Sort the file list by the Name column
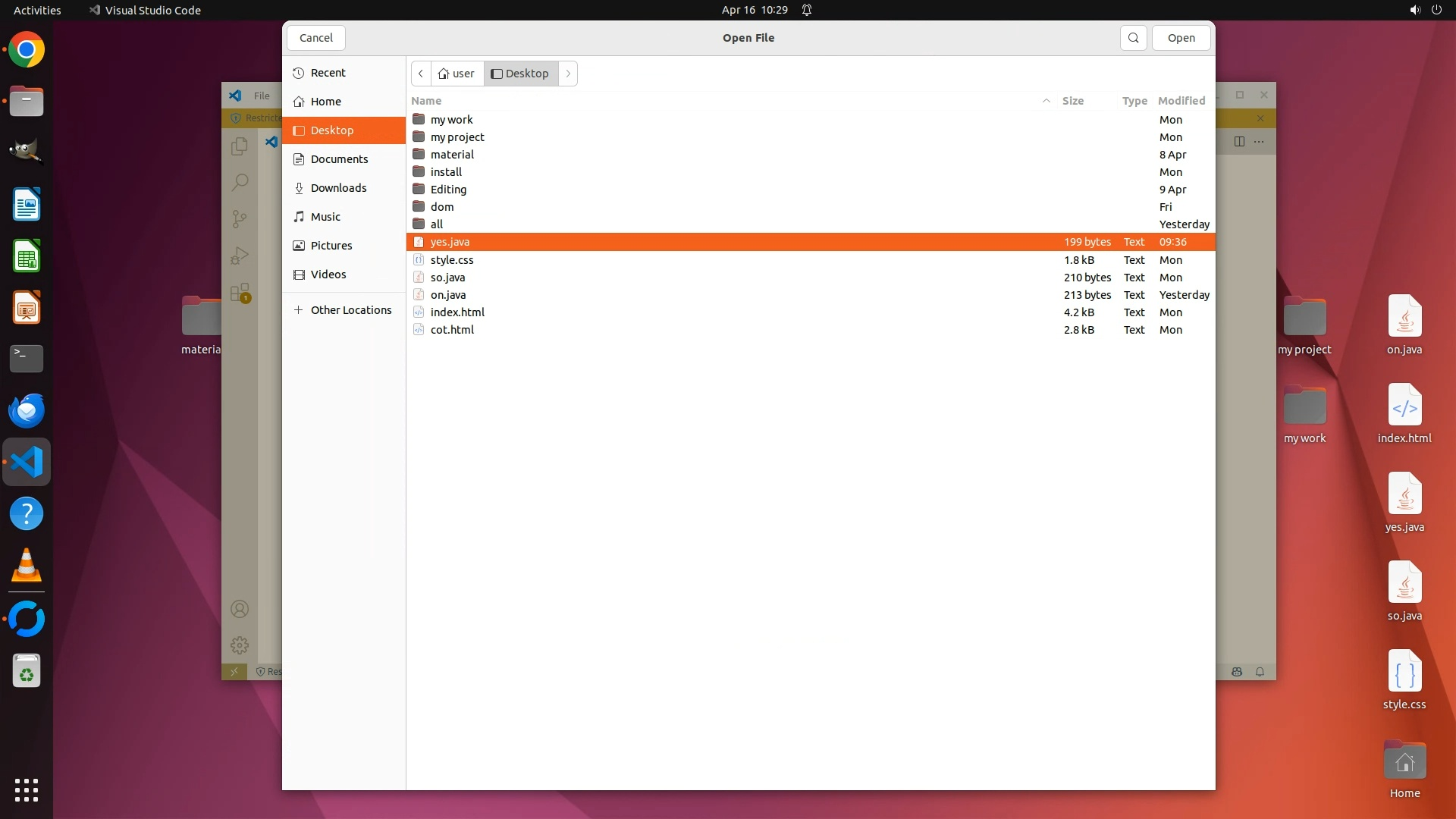The height and width of the screenshot is (819, 1456). click(426, 101)
